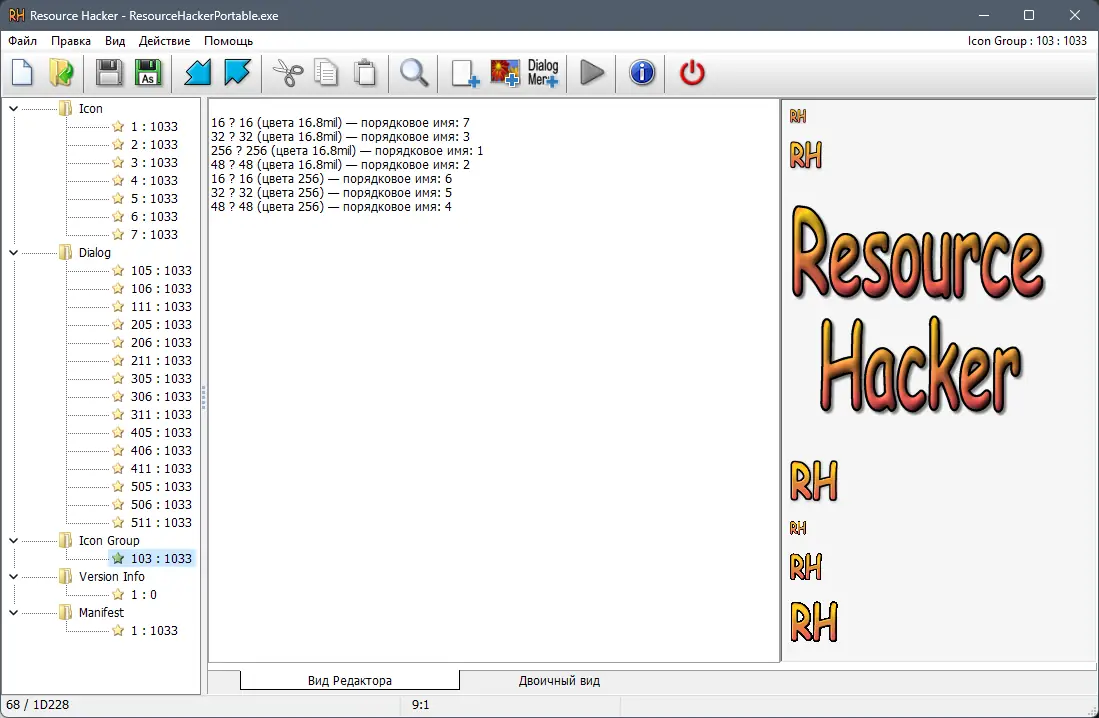
Task: Click the line 48 ? 48 (цвета 256)
Action: click(331, 207)
